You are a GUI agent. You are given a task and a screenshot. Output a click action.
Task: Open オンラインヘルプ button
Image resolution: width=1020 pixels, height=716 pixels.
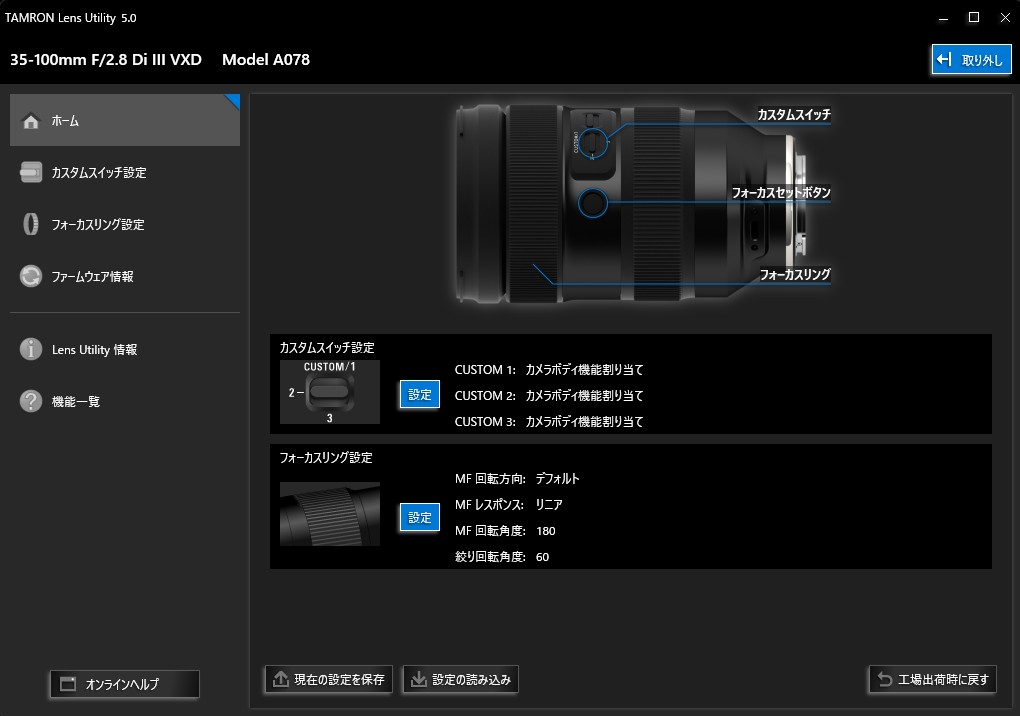tap(124, 684)
